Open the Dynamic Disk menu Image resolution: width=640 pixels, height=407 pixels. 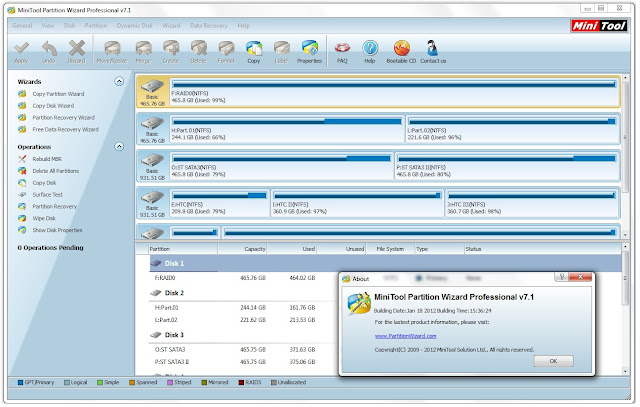[x=134, y=26]
